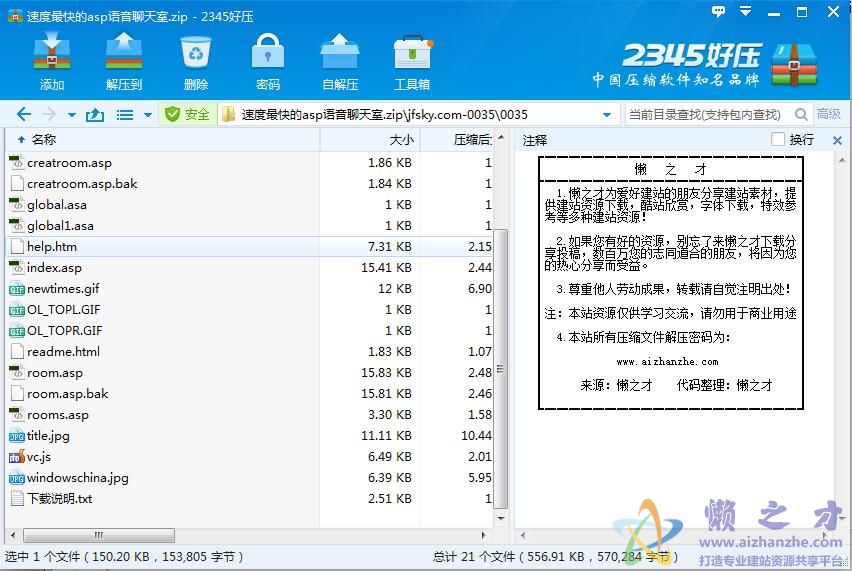Expand the address path dropdown
The image size is (852, 571).
607,115
